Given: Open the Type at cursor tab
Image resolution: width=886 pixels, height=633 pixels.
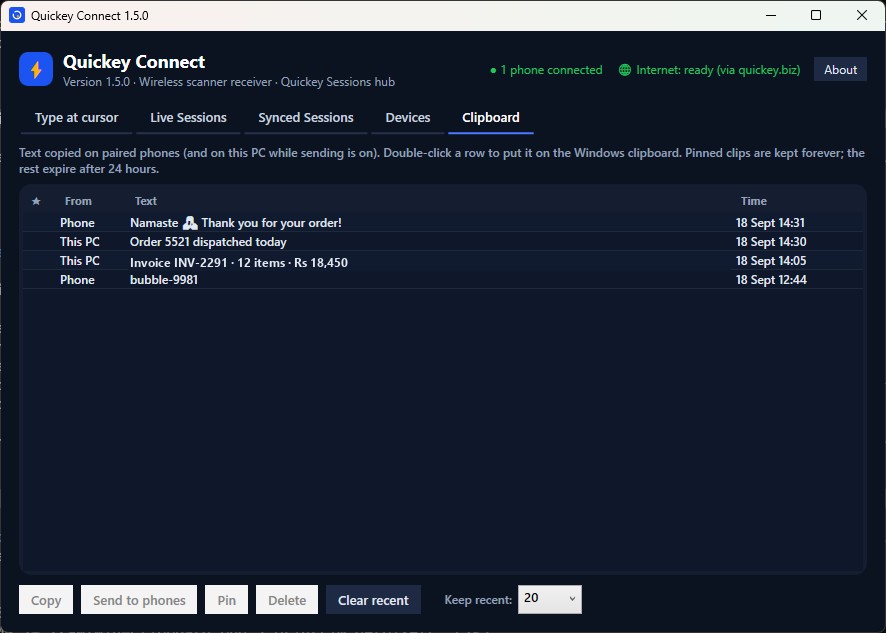Looking at the screenshot, I should (76, 118).
